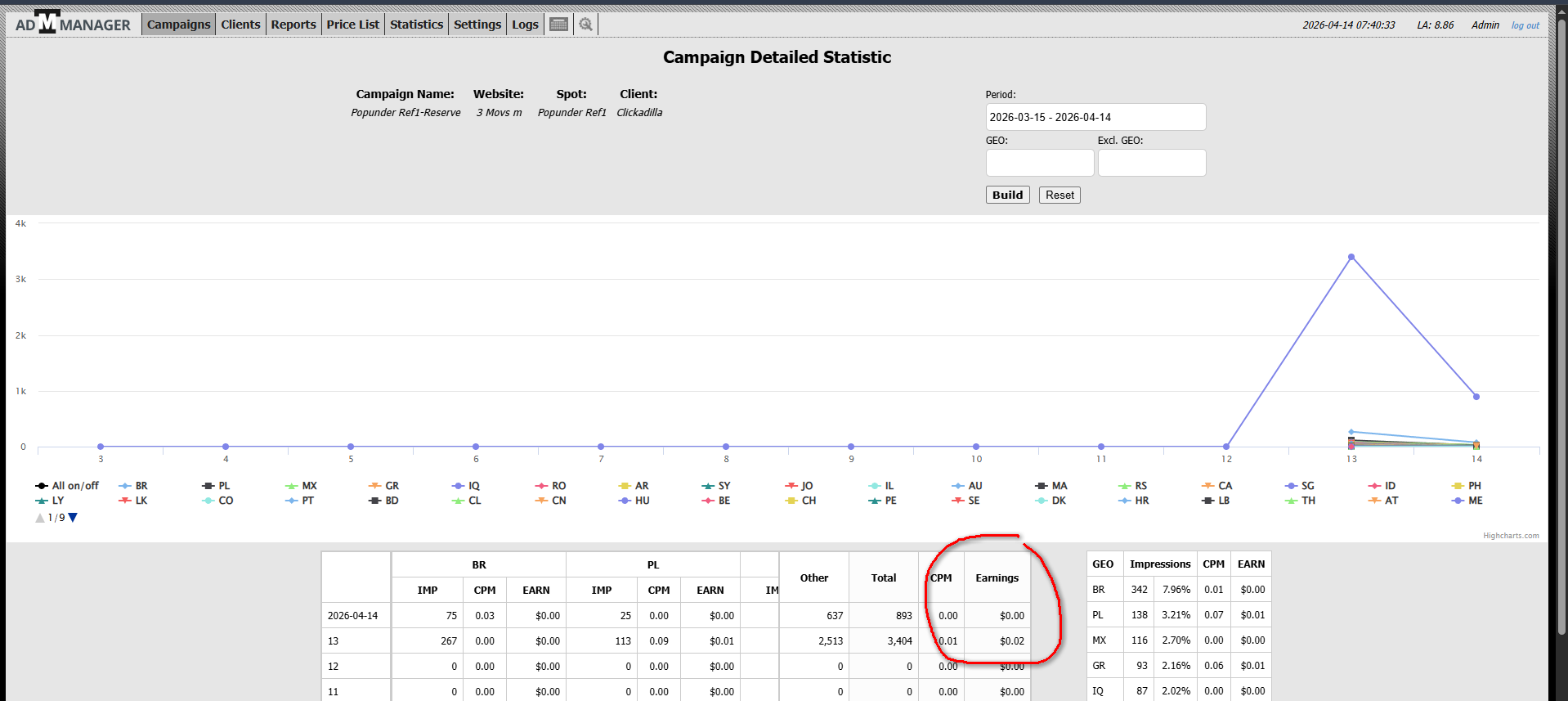Open the GEO filter field
The width and height of the screenshot is (1568, 701).
[x=1039, y=163]
